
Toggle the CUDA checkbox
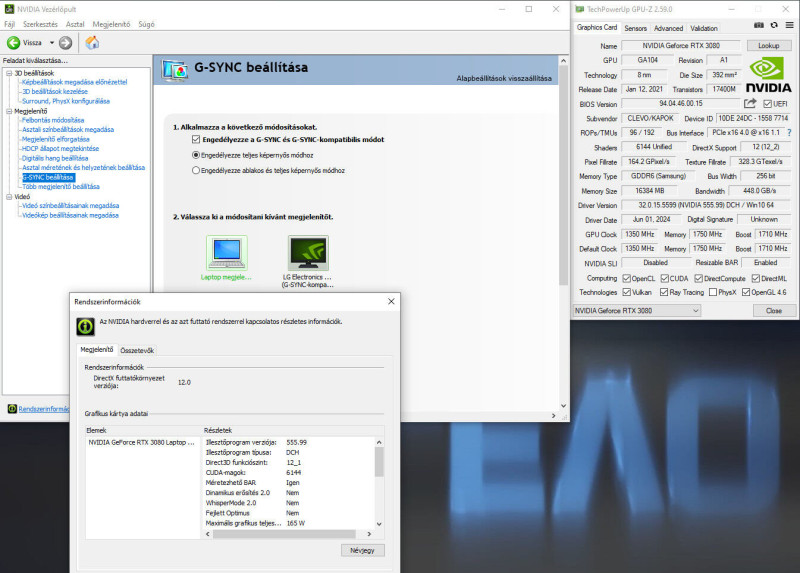[x=664, y=279]
